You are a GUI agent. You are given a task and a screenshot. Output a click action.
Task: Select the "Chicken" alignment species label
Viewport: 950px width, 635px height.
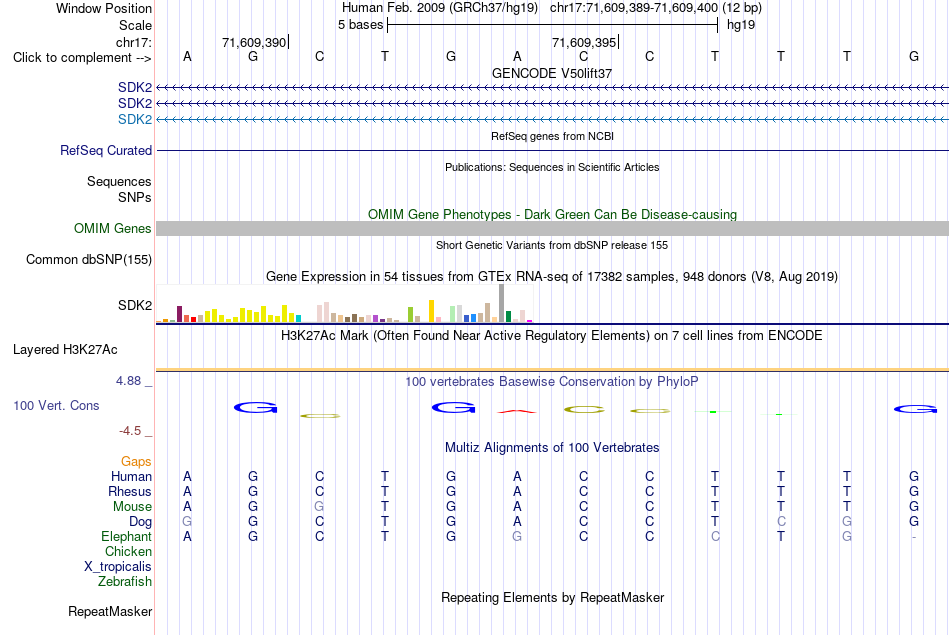128,551
